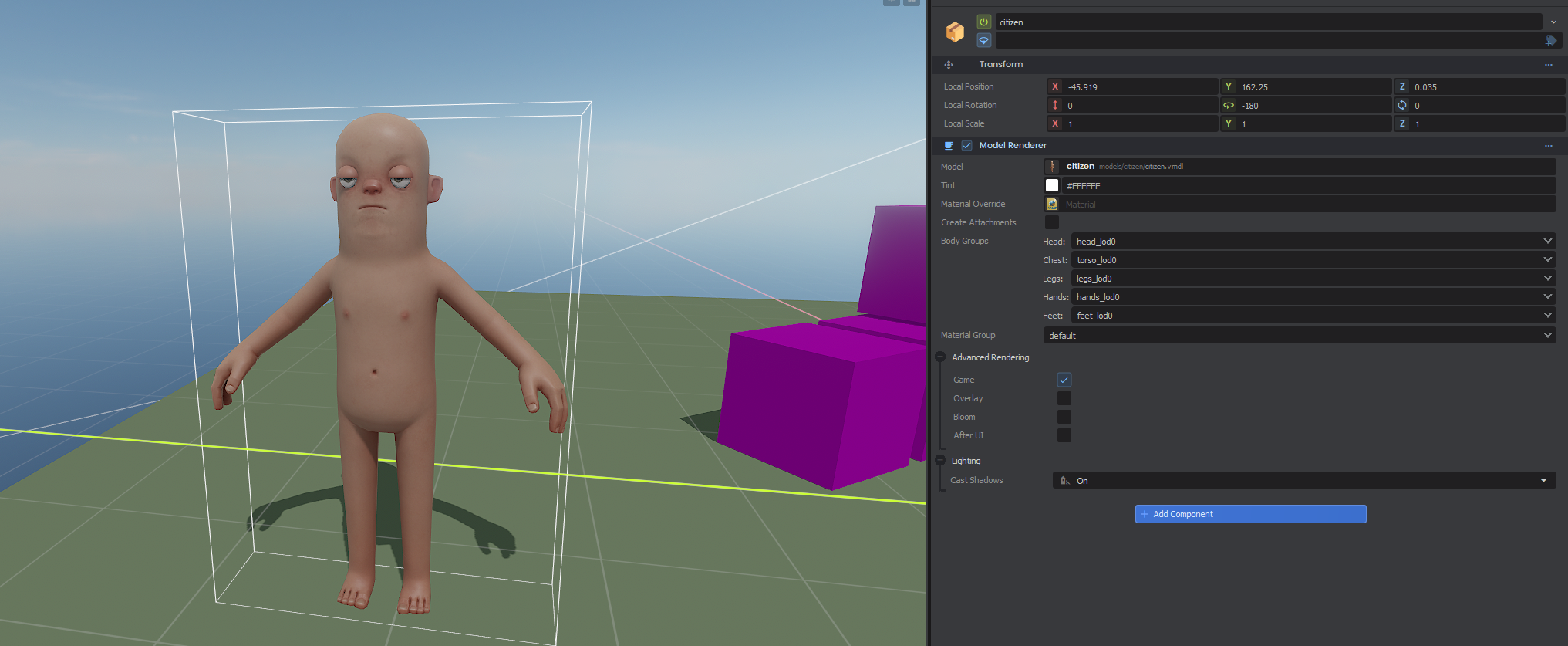Open the Cast Shadows dropdown

click(x=1303, y=480)
